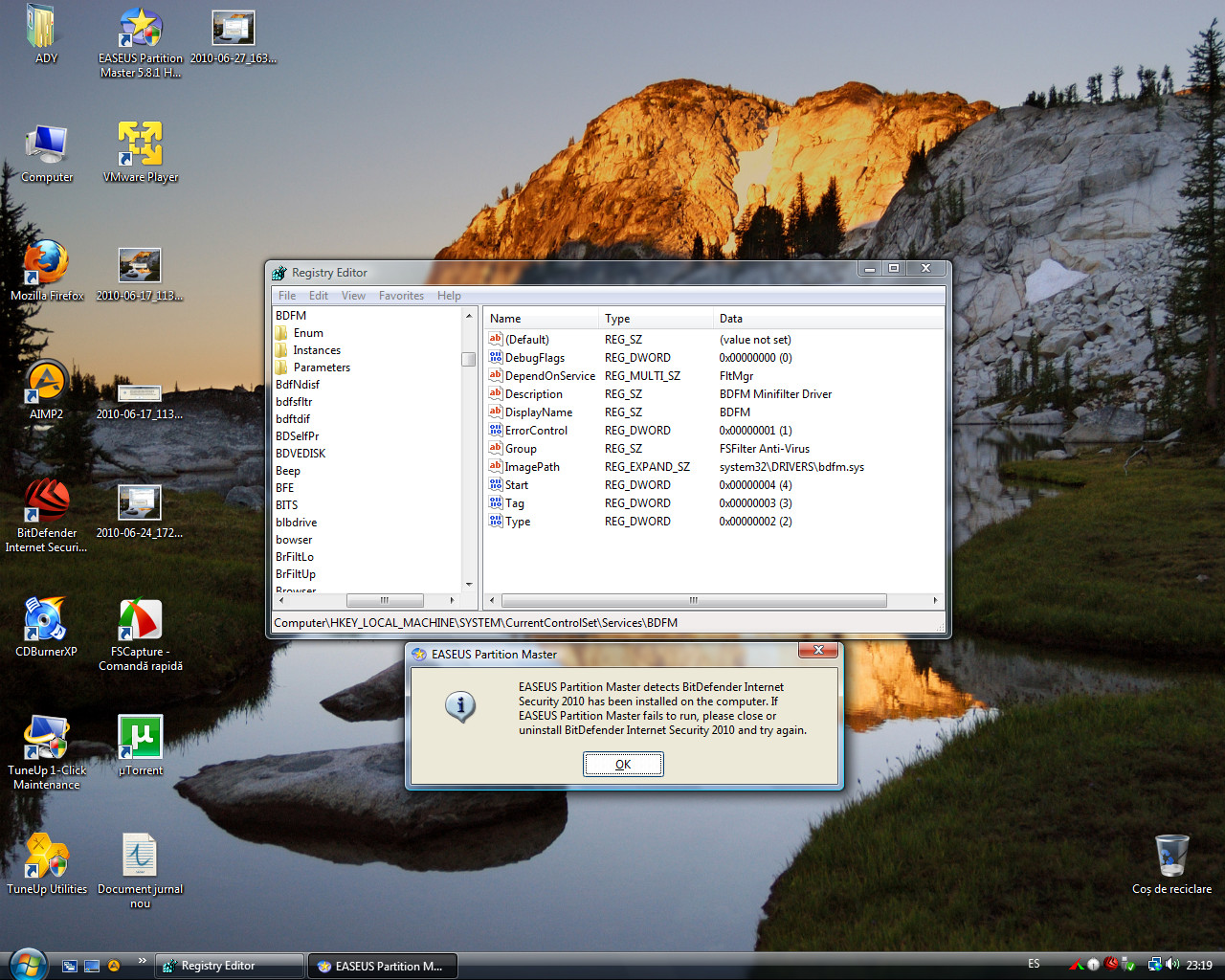This screenshot has height=980, width=1225.
Task: Open File menu in Registry Editor
Action: 287,296
